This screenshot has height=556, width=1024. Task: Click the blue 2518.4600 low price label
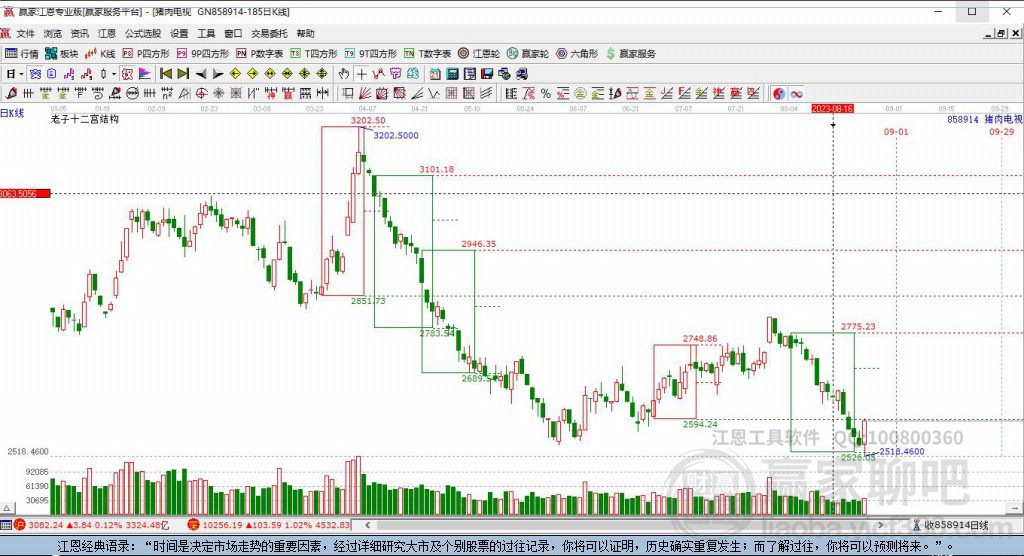tap(902, 451)
